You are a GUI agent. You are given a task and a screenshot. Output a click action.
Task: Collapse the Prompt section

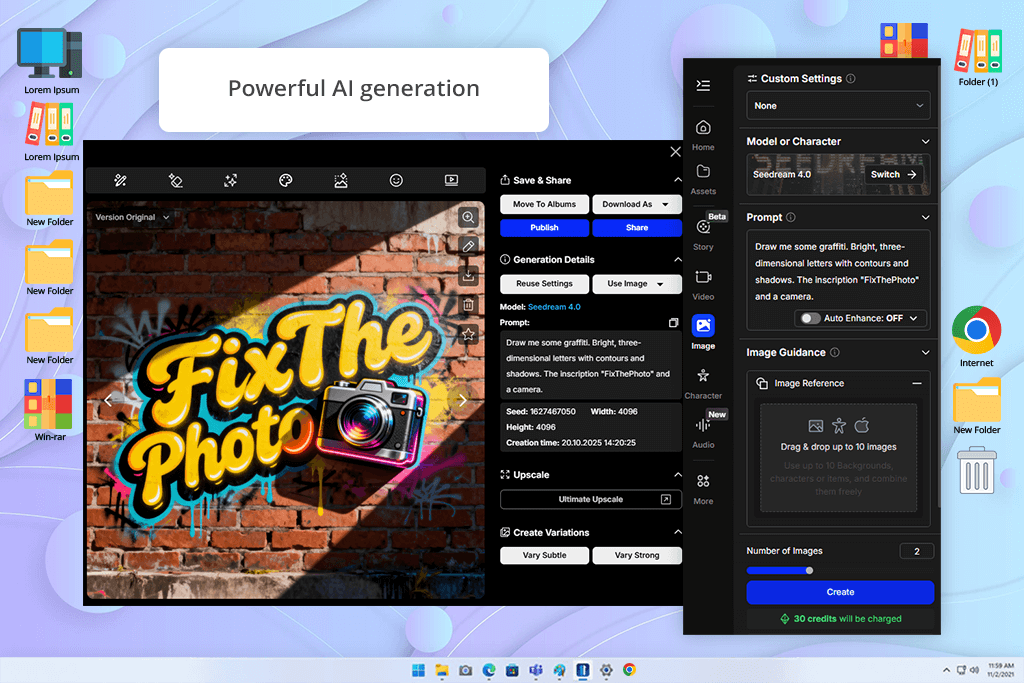click(925, 217)
